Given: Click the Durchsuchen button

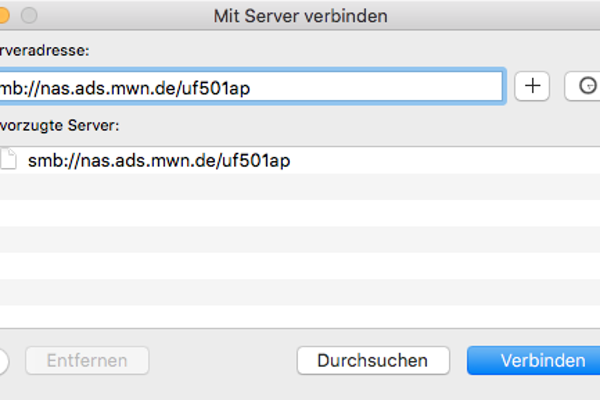Looking at the screenshot, I should [x=372, y=361].
